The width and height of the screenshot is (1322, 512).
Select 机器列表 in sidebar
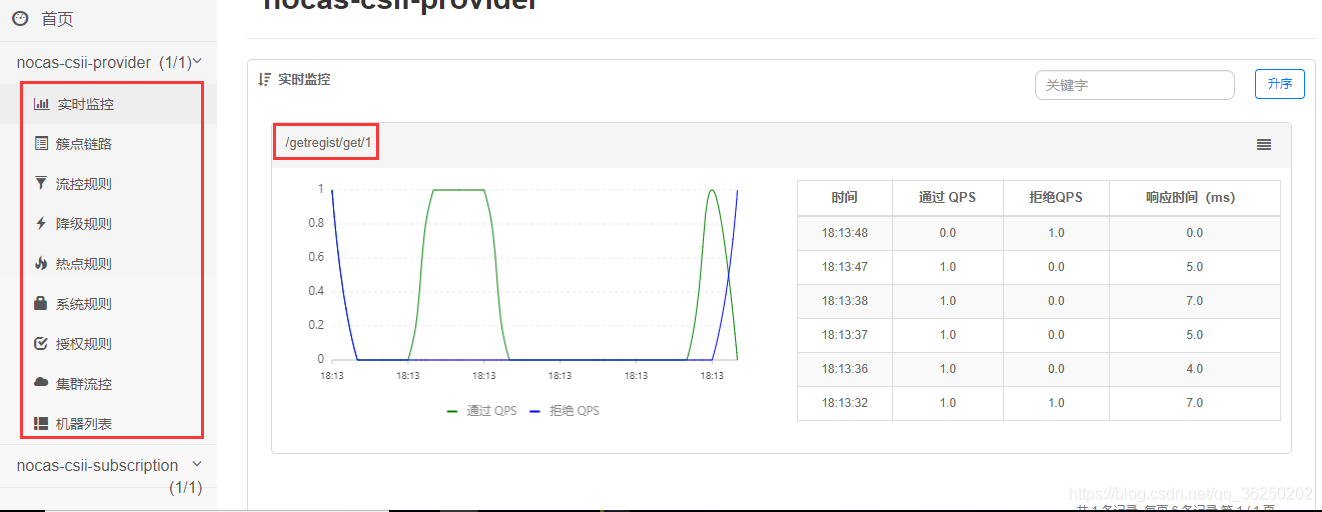84,424
